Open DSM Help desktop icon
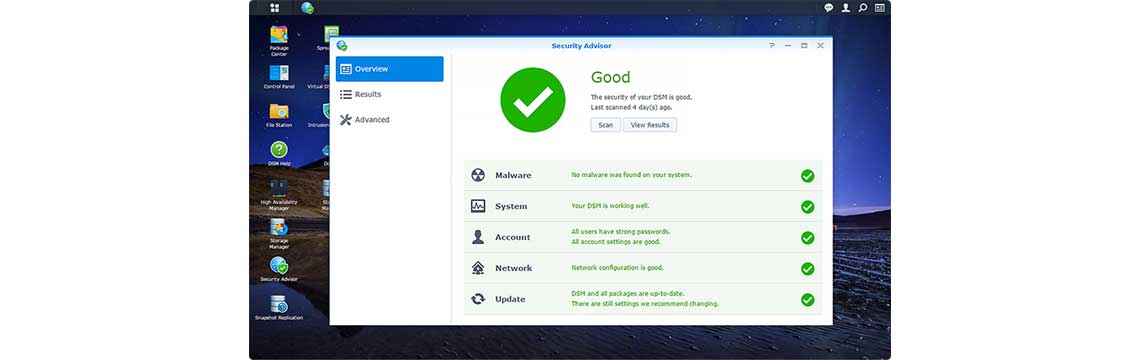This screenshot has height=360, width=1140. pos(279,153)
